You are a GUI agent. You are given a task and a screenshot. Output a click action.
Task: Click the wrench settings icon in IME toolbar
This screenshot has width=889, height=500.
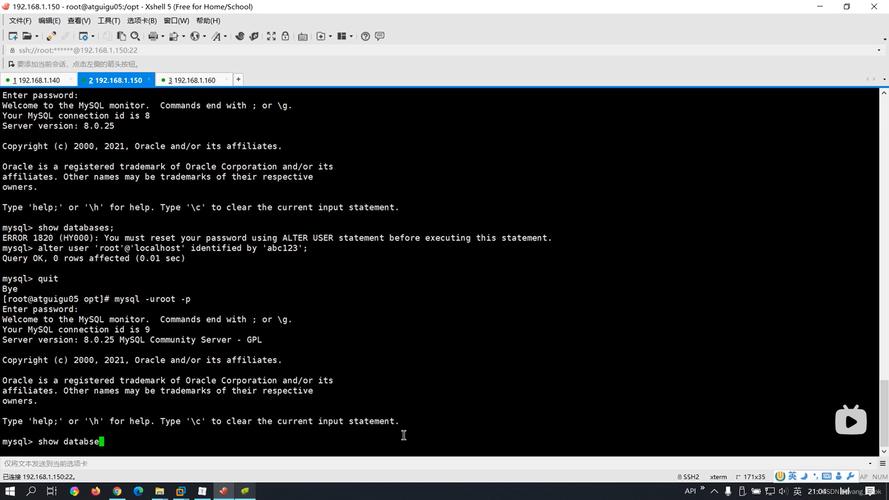coord(850,476)
